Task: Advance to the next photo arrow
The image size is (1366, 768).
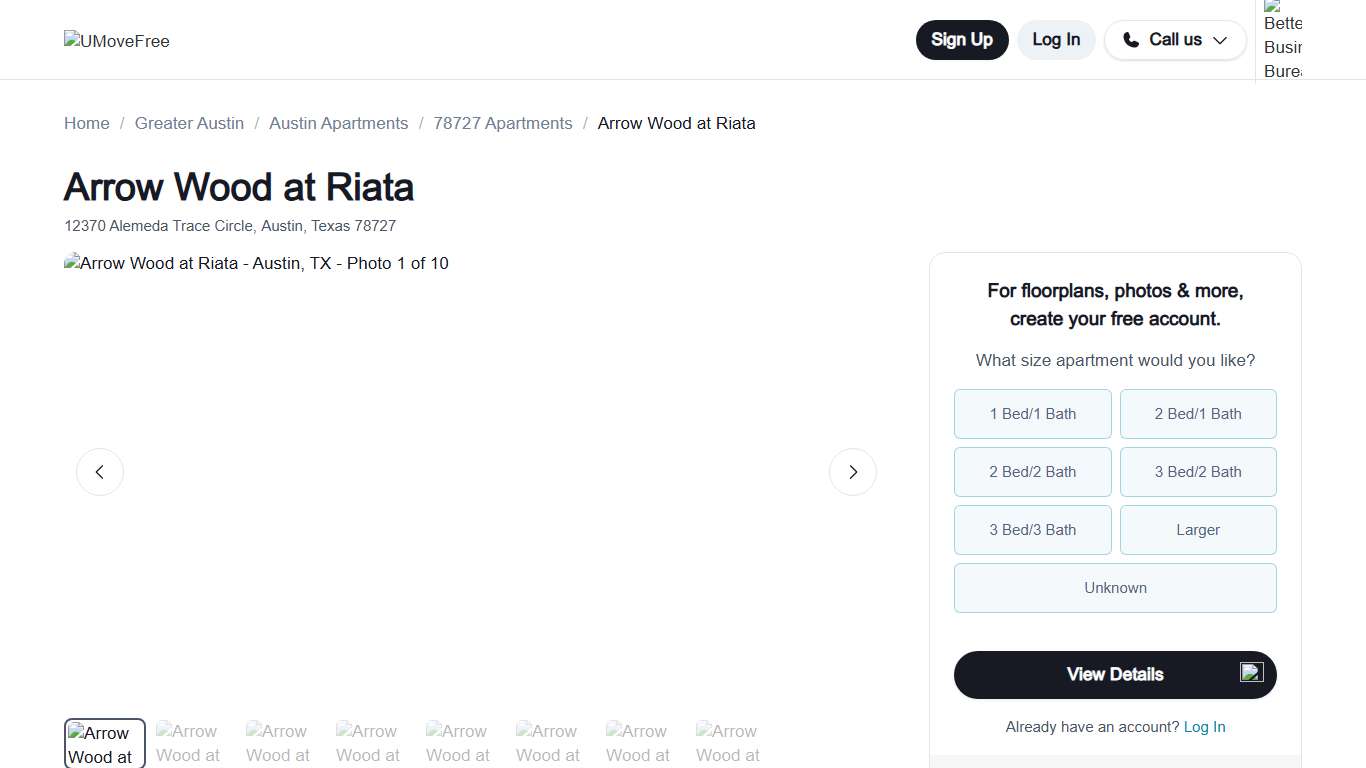Action: 852,471
